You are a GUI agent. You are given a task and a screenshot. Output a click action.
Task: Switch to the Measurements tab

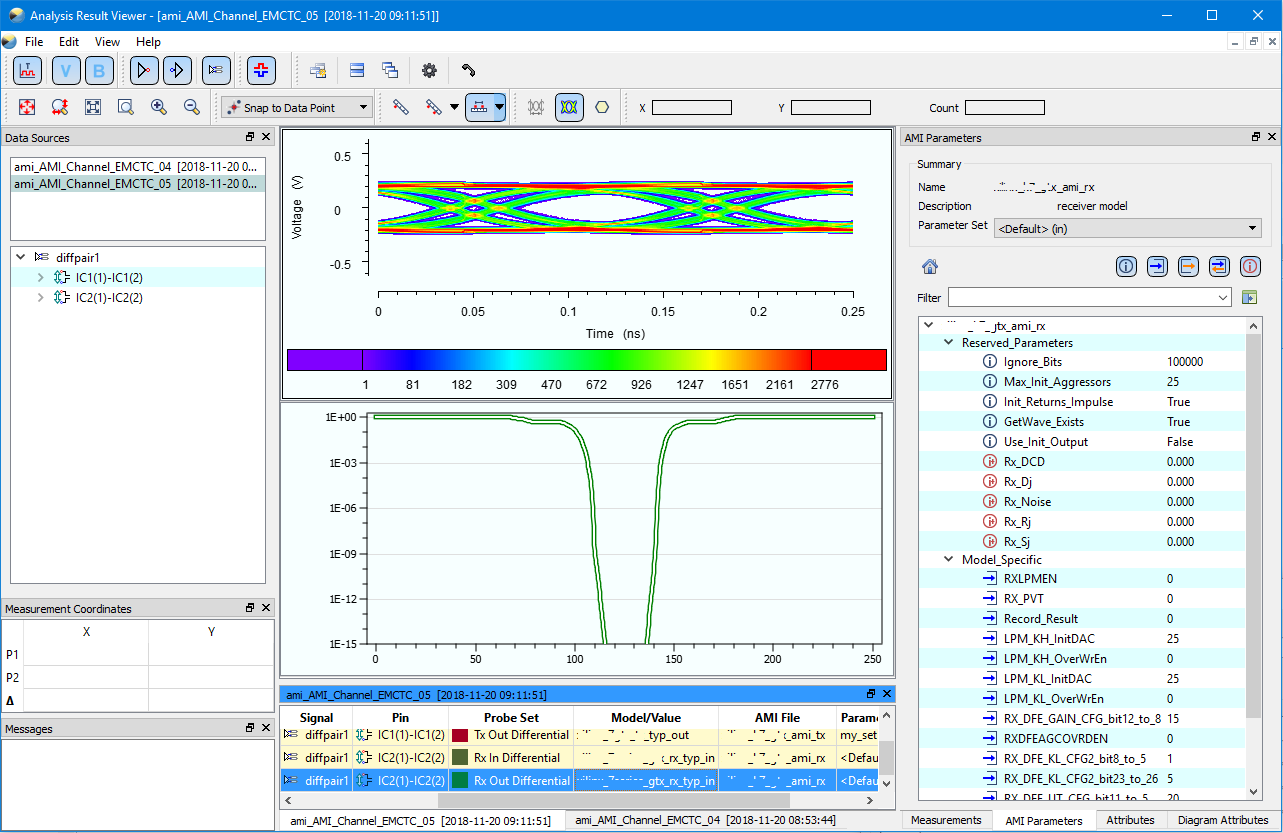(946, 820)
